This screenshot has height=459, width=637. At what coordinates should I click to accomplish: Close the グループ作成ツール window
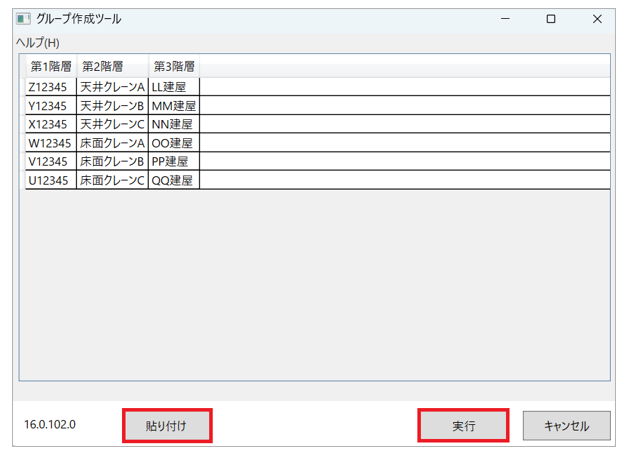point(597,19)
